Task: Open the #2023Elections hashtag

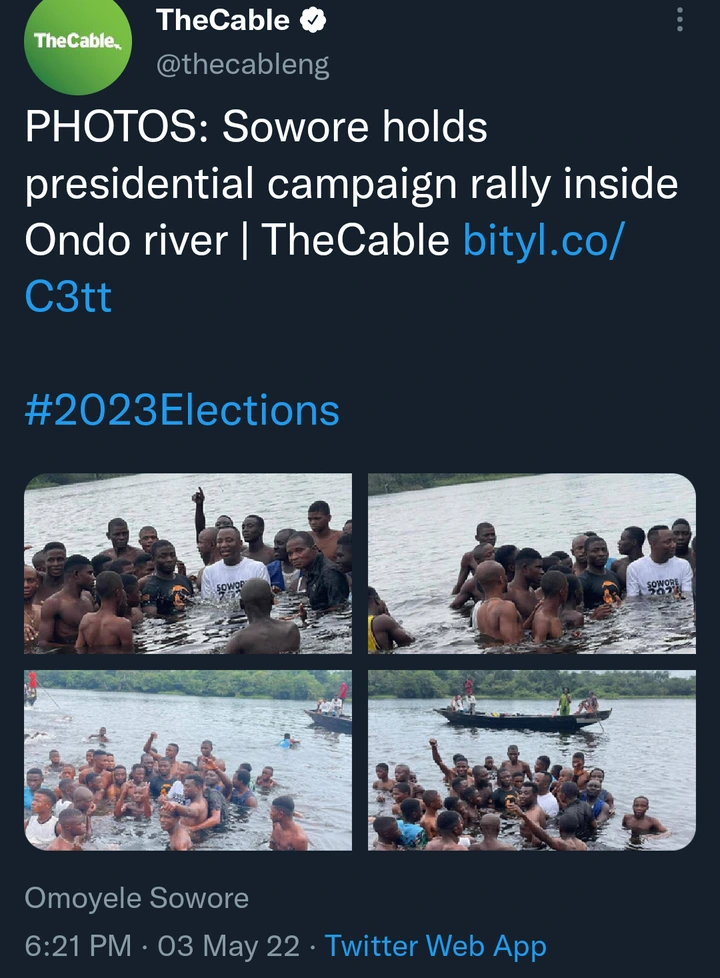Action: pos(182,410)
